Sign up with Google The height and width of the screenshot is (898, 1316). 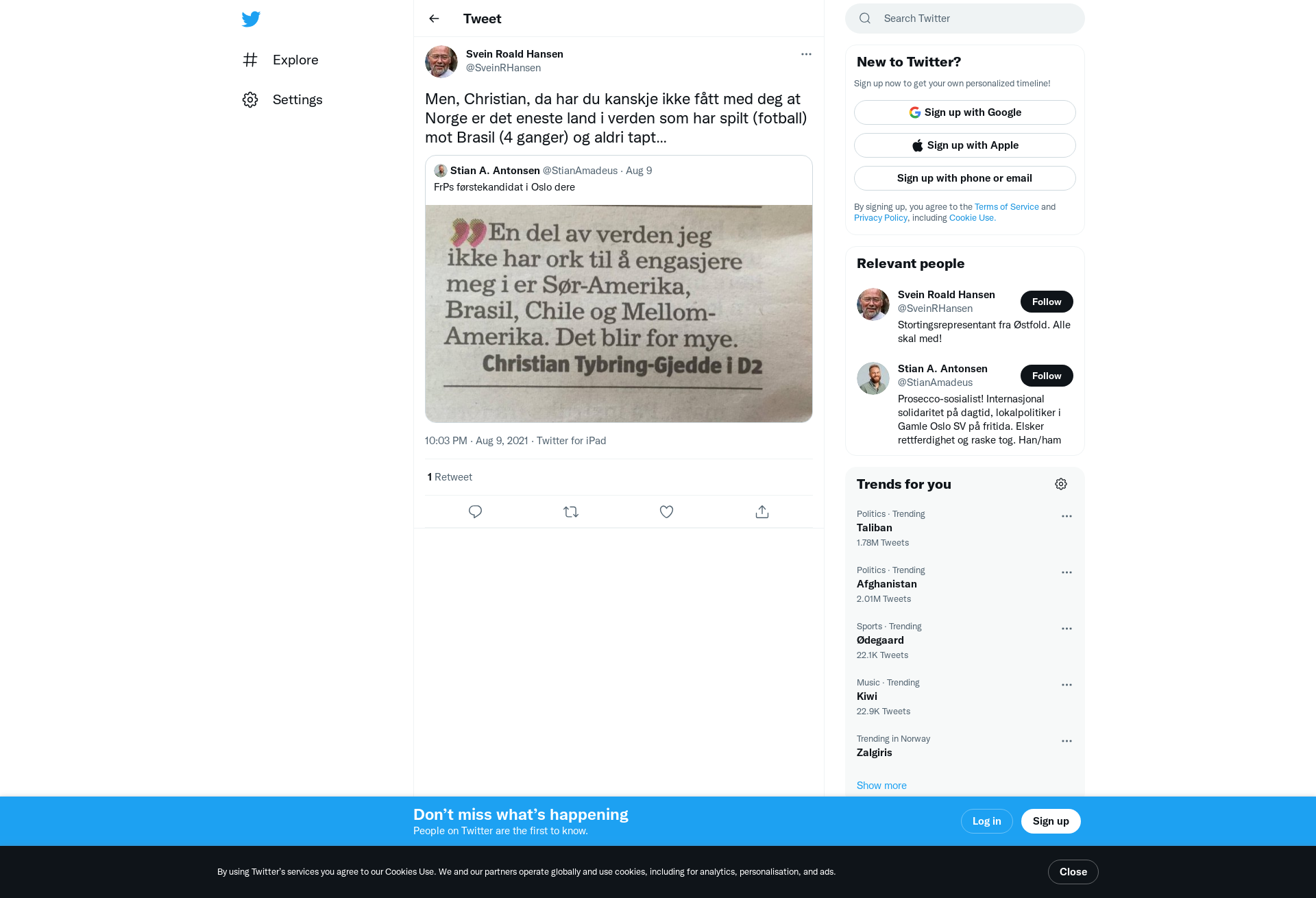[965, 112]
